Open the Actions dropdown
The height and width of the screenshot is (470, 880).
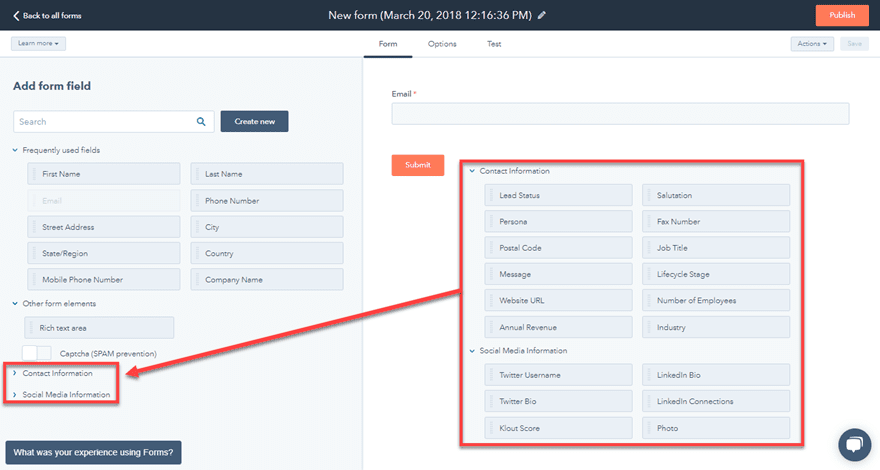(812, 44)
